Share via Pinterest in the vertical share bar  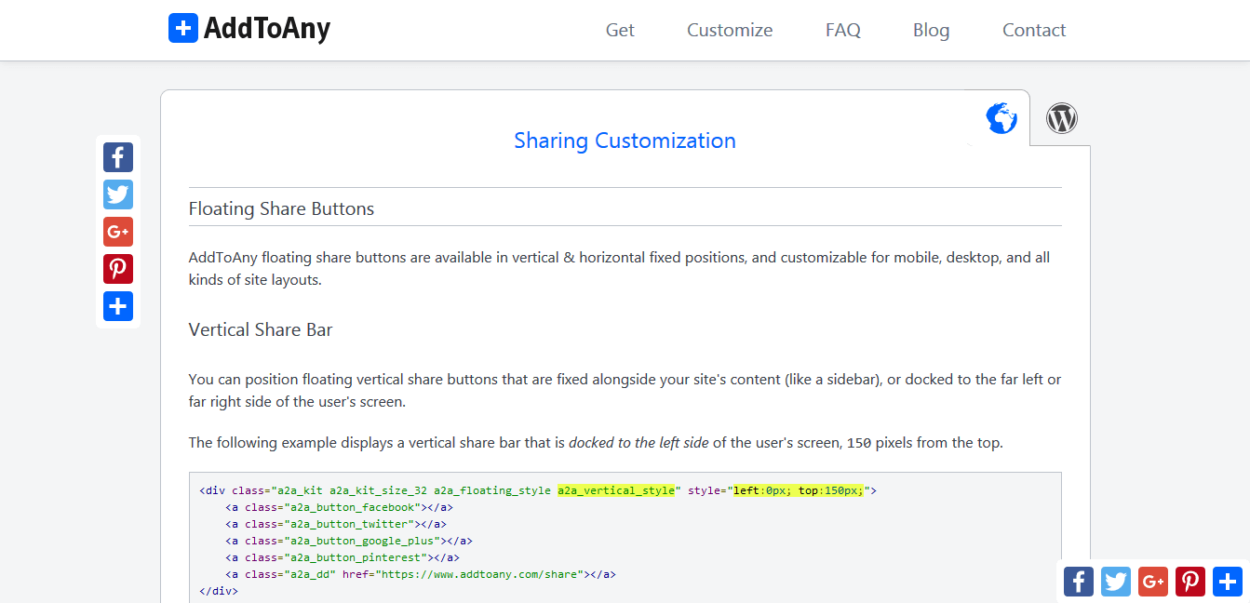(118, 269)
